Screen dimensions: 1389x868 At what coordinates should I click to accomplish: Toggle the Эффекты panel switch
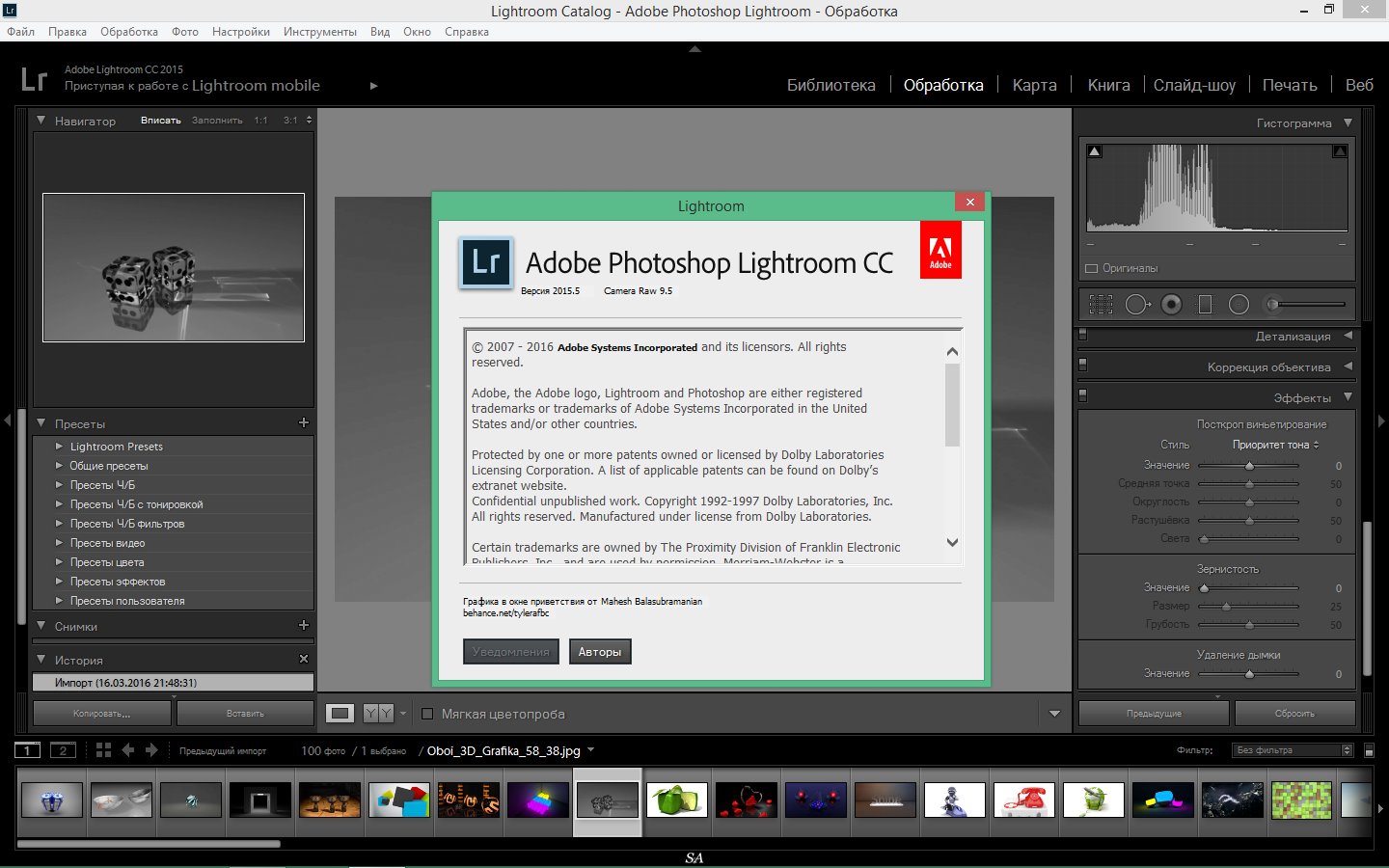(x=1082, y=396)
